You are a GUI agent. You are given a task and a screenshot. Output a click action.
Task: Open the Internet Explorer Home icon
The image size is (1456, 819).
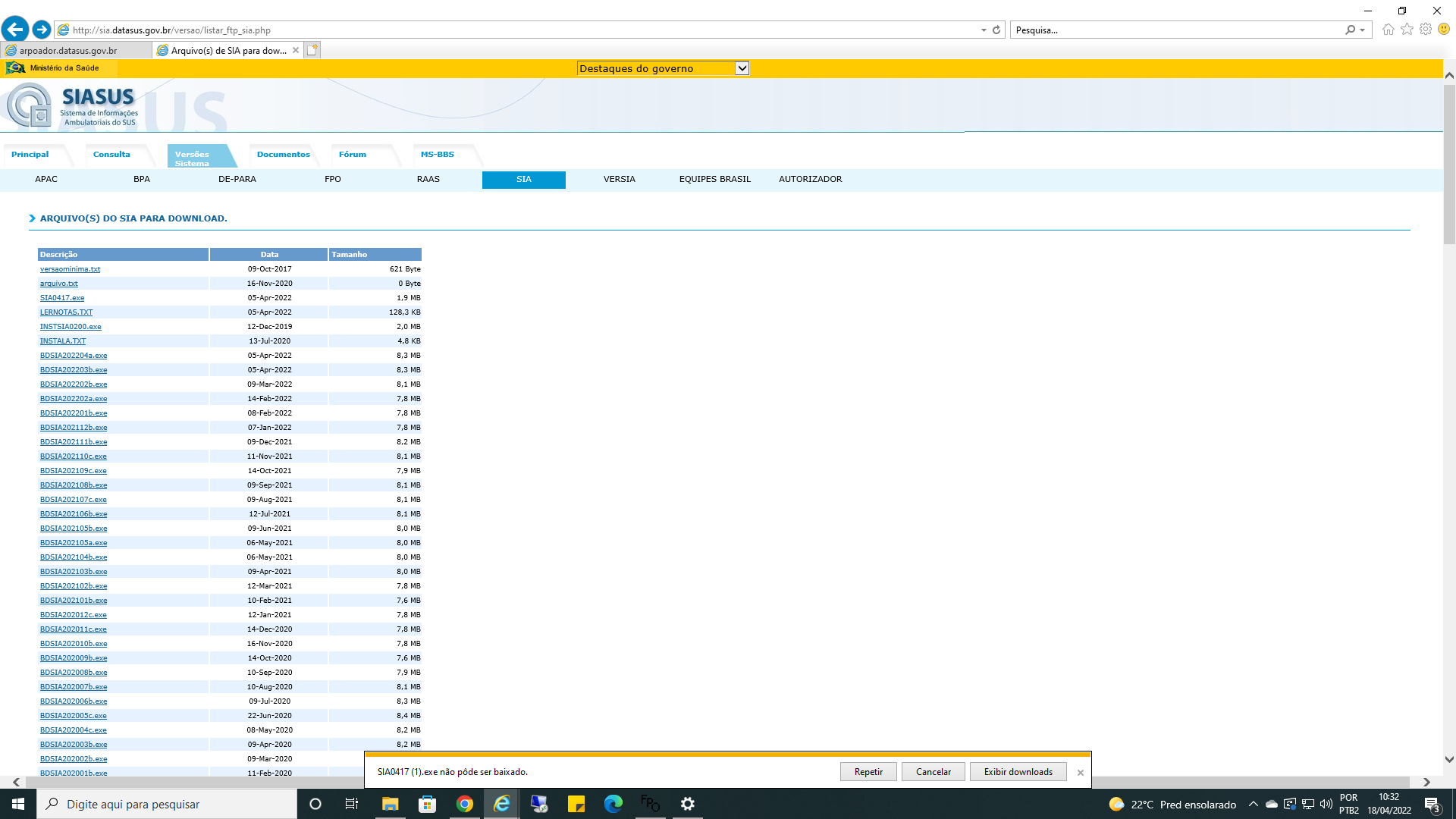[1387, 29]
